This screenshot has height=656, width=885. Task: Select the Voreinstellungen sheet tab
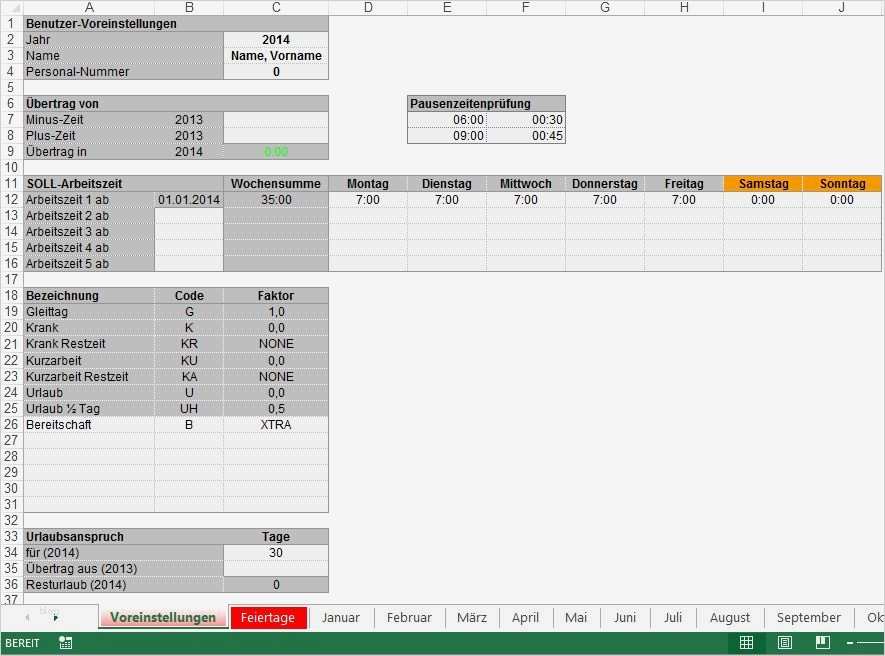click(162, 617)
